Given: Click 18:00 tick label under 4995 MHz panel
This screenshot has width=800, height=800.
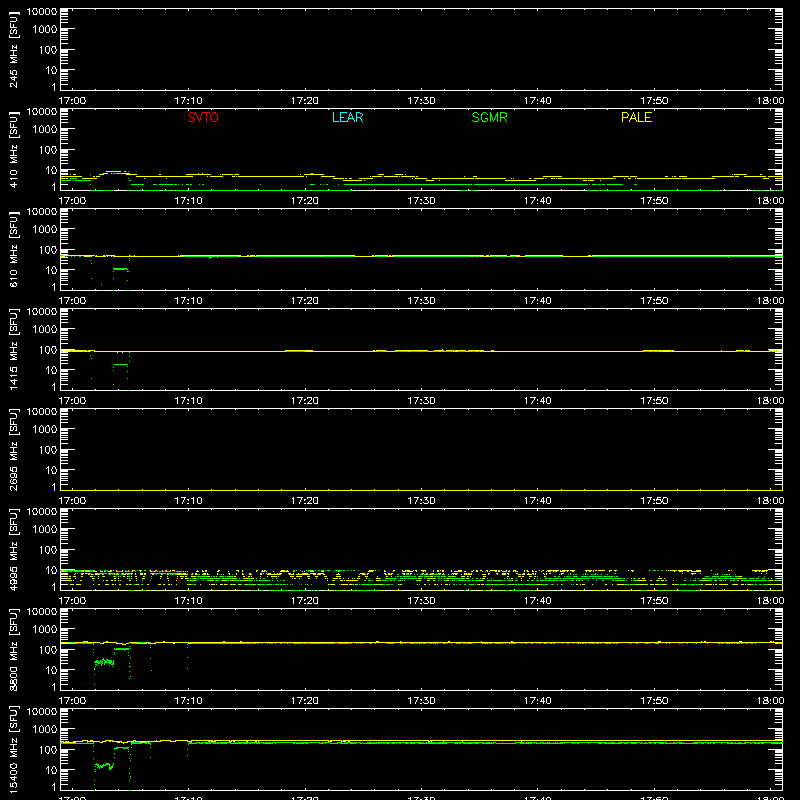Looking at the screenshot, I should click(770, 601).
